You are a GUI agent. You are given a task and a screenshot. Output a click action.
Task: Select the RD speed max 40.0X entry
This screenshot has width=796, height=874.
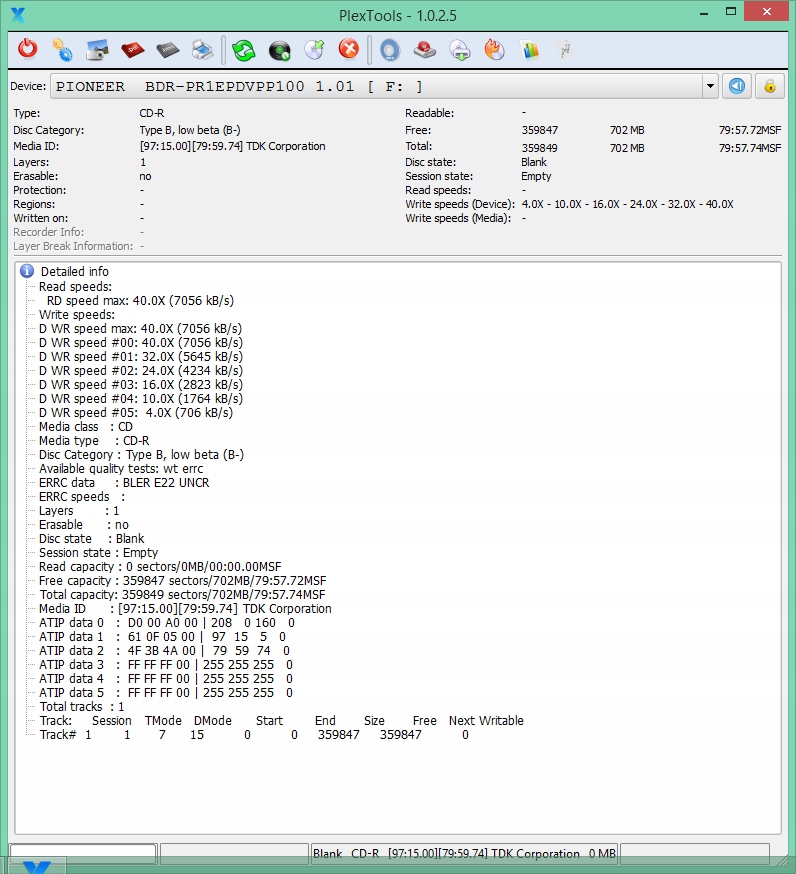(x=140, y=300)
